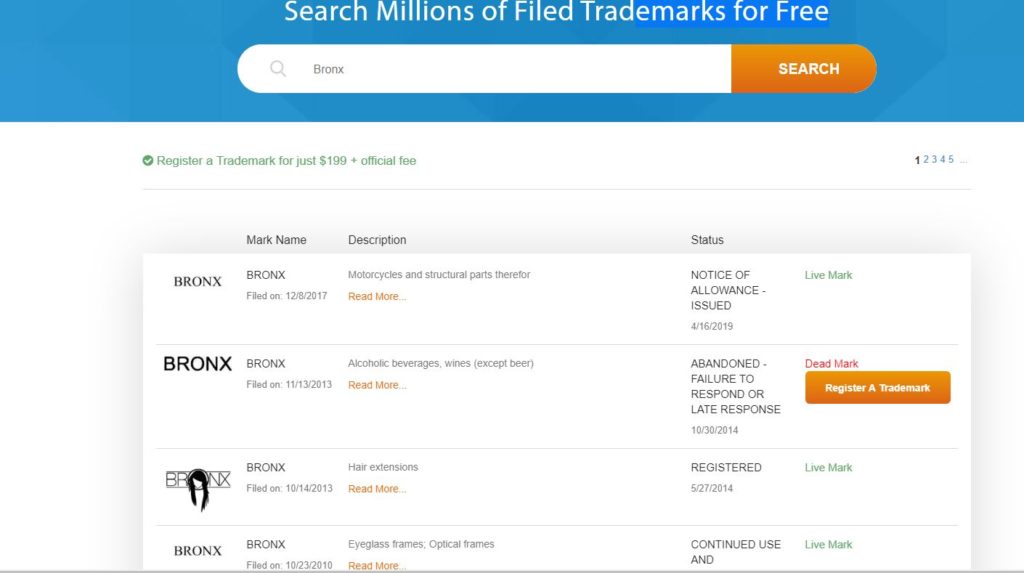
Task: Click 'NOTICE OF ALLOWANCE - ISSUED' status text
Action: 728,290
